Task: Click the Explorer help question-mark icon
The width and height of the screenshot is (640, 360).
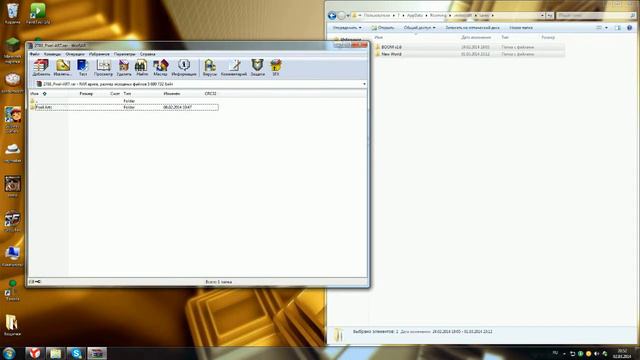Action: 629,28
